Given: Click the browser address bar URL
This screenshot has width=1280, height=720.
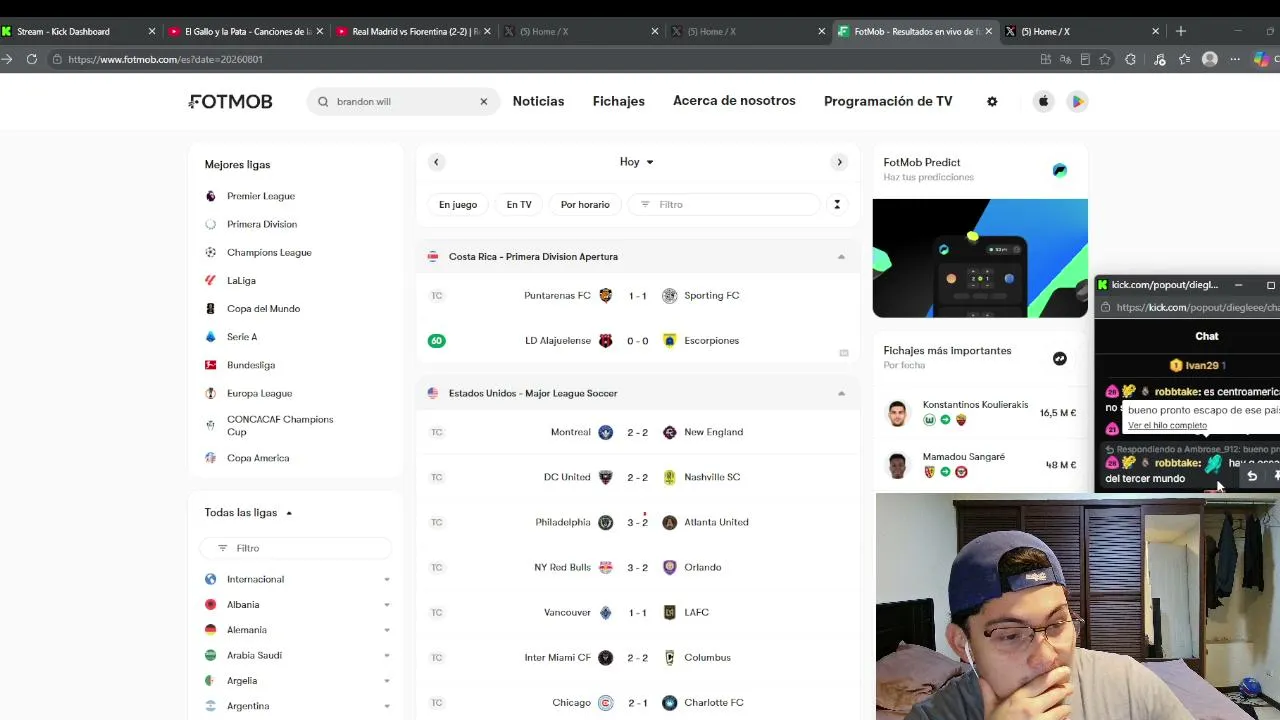Looking at the screenshot, I should click(165, 60).
